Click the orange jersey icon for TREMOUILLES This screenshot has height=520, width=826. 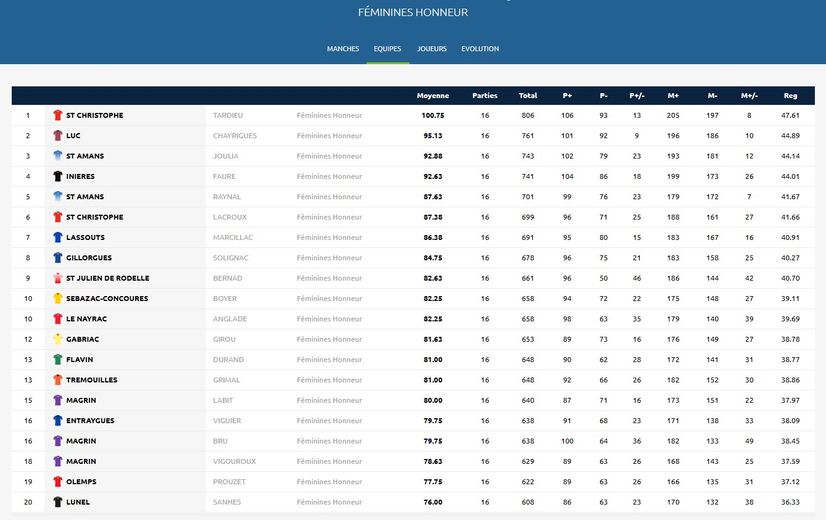pyautogui.click(x=58, y=380)
